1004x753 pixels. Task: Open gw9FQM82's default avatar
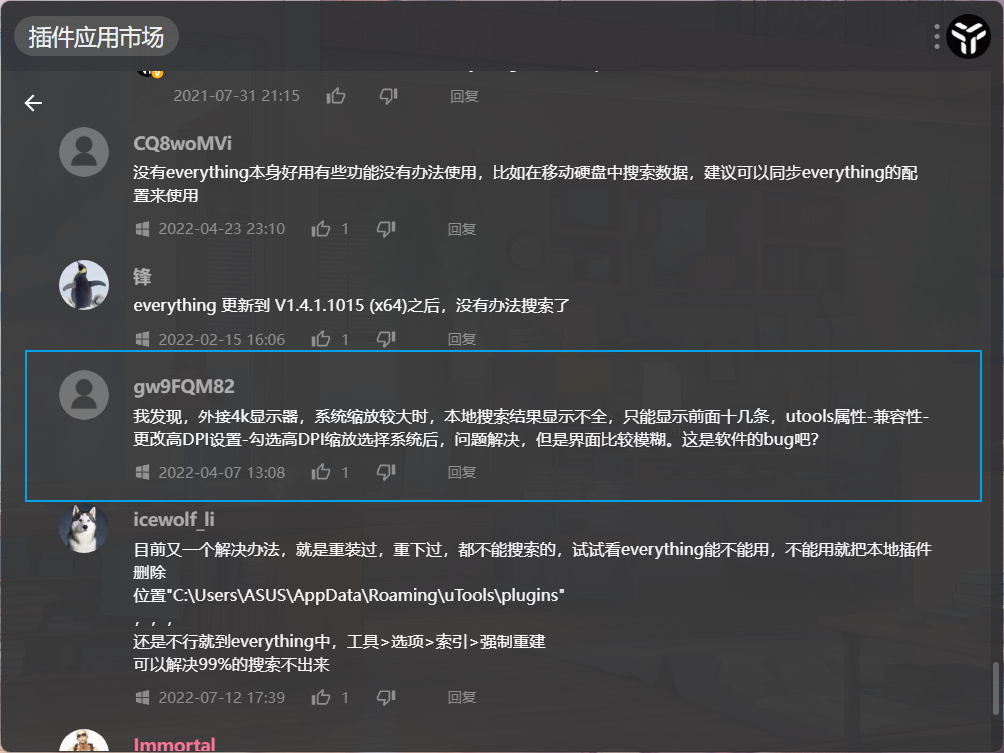(84, 395)
